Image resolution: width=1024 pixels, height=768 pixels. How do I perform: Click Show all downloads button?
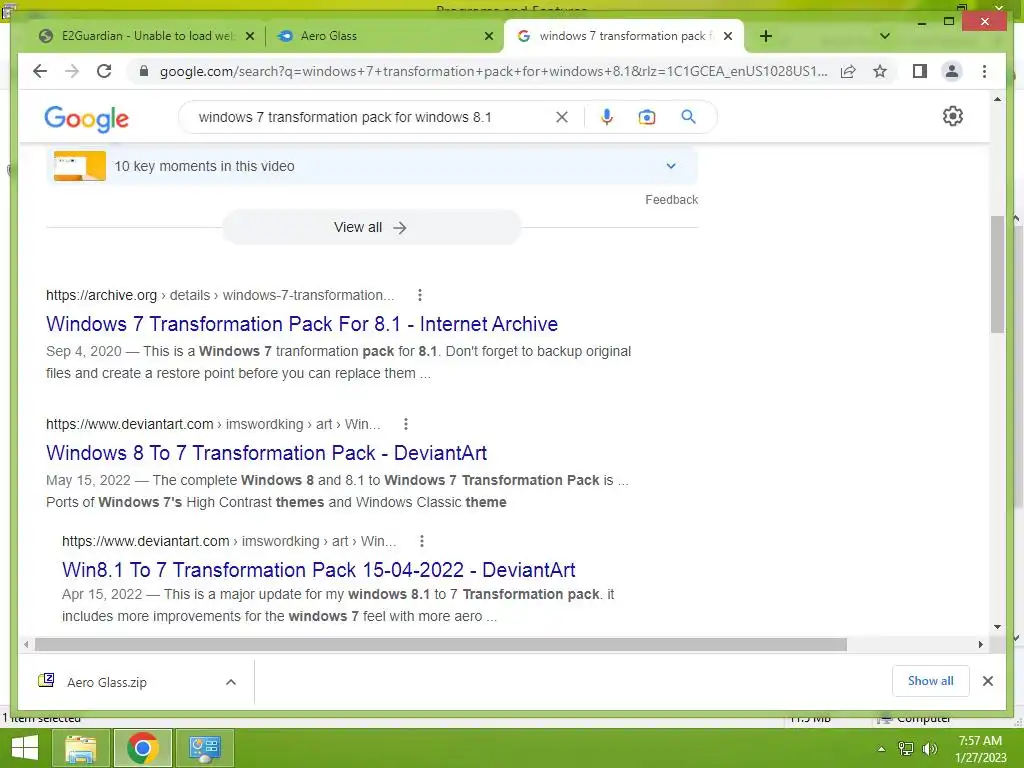(x=931, y=681)
